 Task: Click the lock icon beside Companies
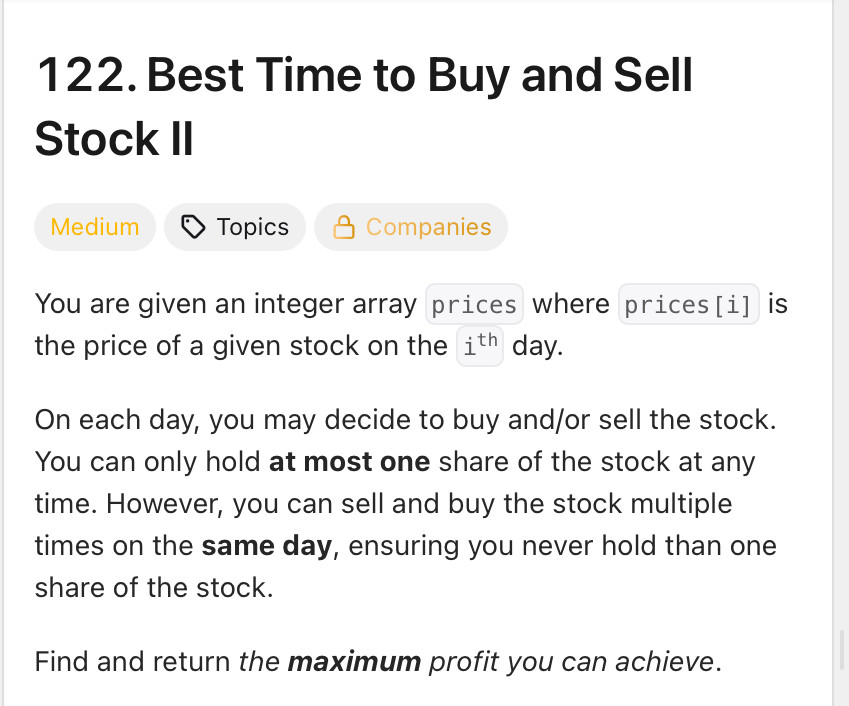344,227
